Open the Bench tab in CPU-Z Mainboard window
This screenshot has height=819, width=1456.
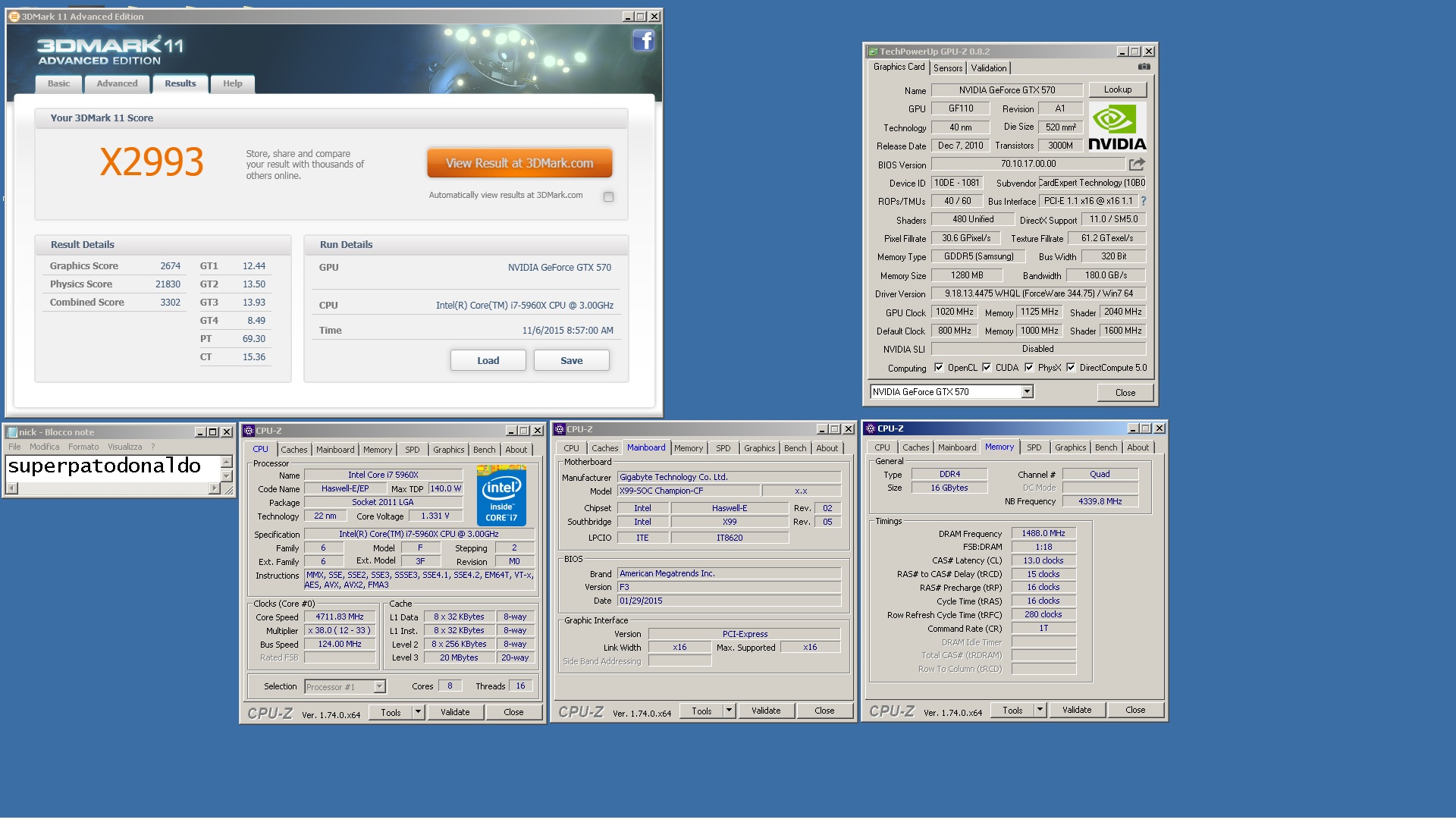(795, 448)
